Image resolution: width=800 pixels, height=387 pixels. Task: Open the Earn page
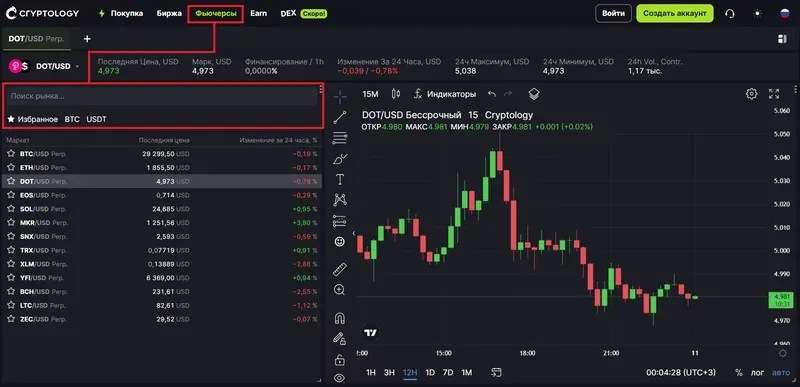coord(259,13)
